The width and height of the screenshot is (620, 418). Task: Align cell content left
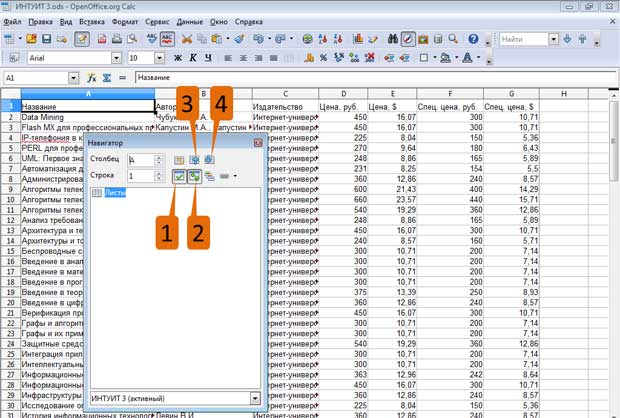coord(228,58)
